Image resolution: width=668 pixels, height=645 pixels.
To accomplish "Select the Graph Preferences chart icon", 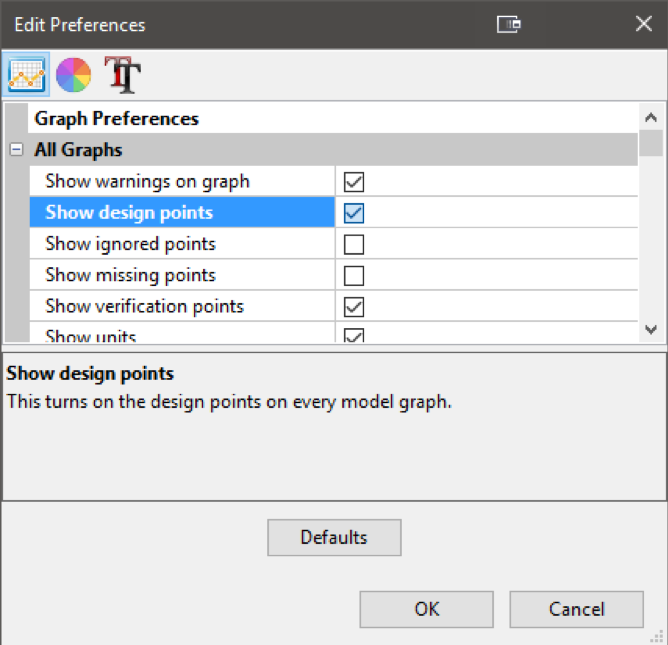I will [x=24, y=74].
